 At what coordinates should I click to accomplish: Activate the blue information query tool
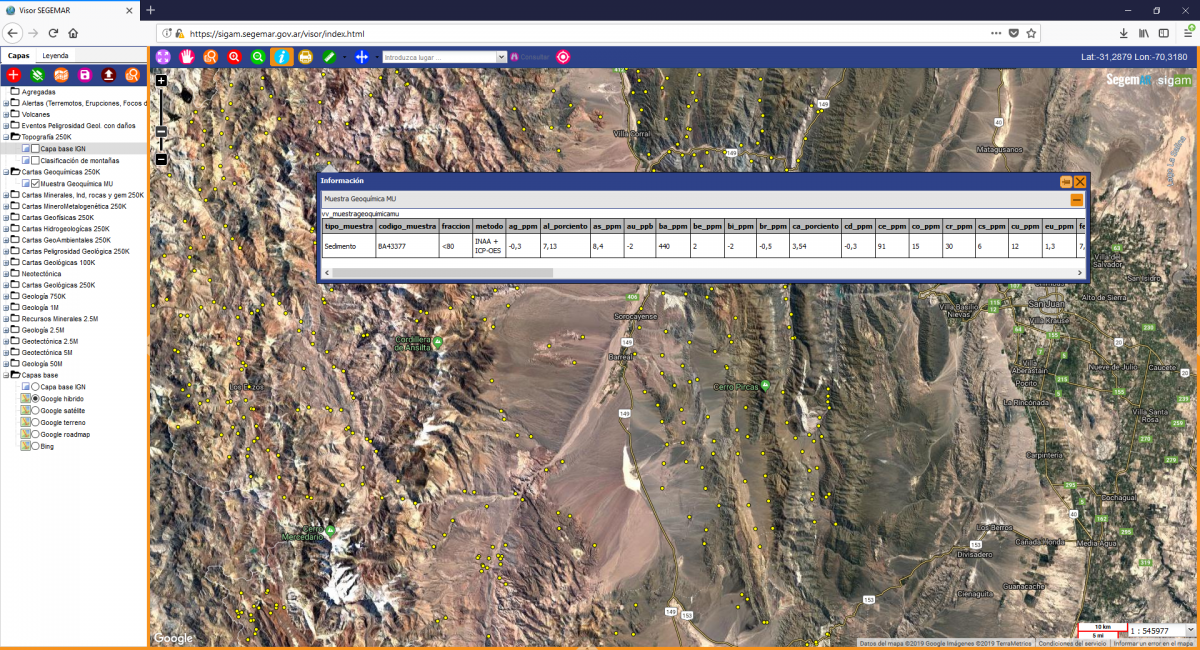coord(282,57)
